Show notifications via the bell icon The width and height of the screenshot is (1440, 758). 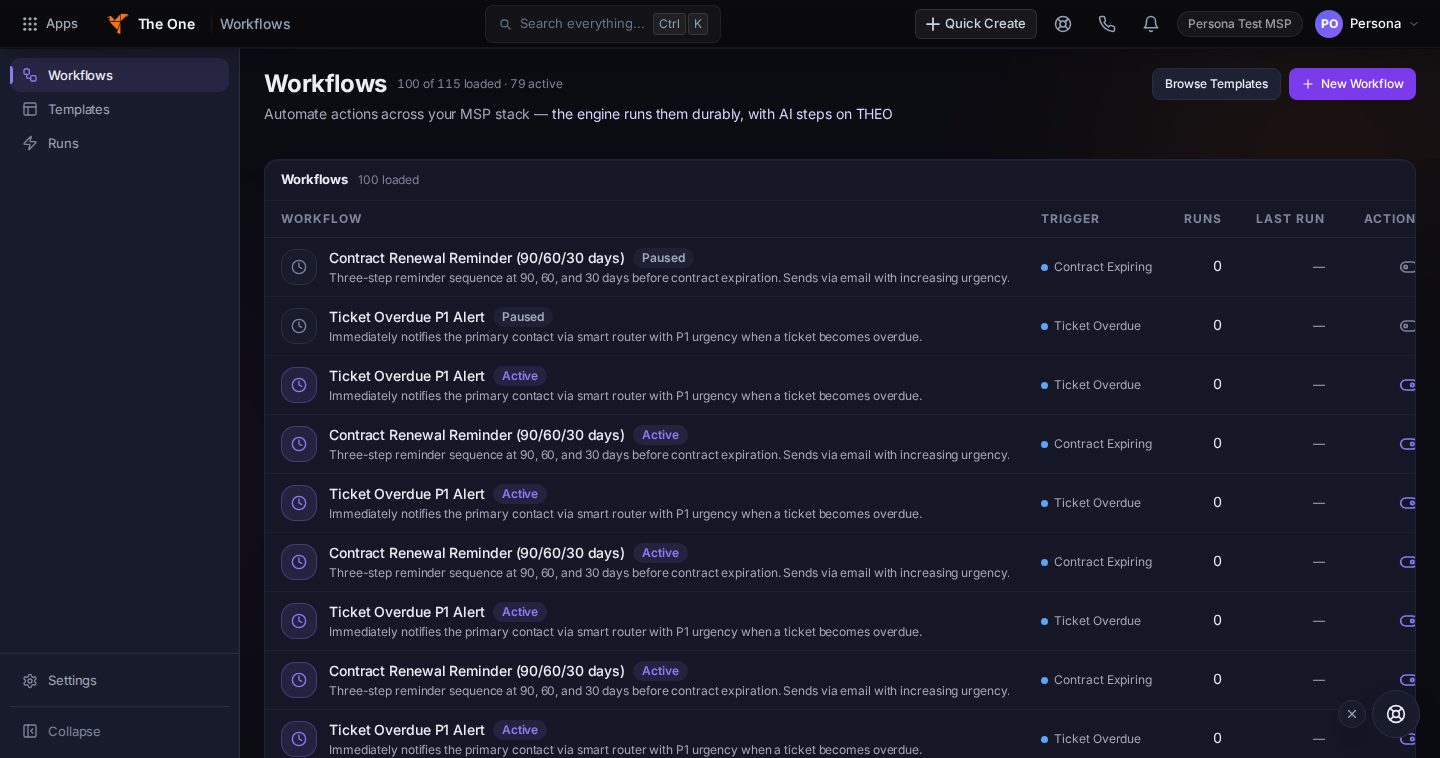point(1151,24)
